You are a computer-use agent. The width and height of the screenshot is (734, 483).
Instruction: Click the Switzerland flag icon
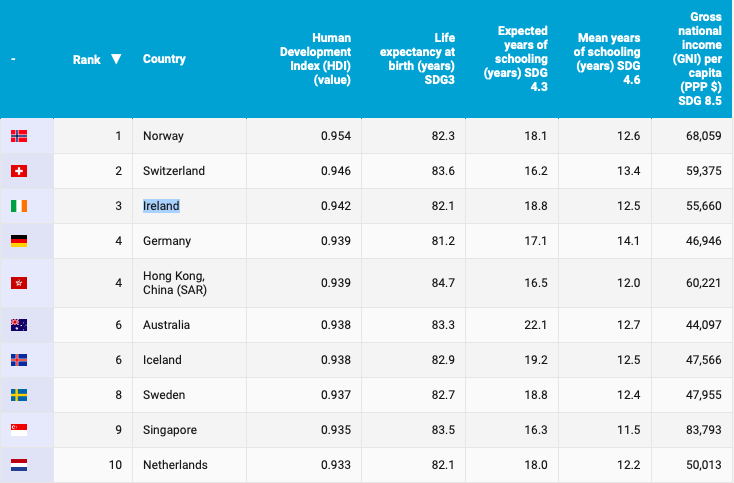tap(19, 171)
